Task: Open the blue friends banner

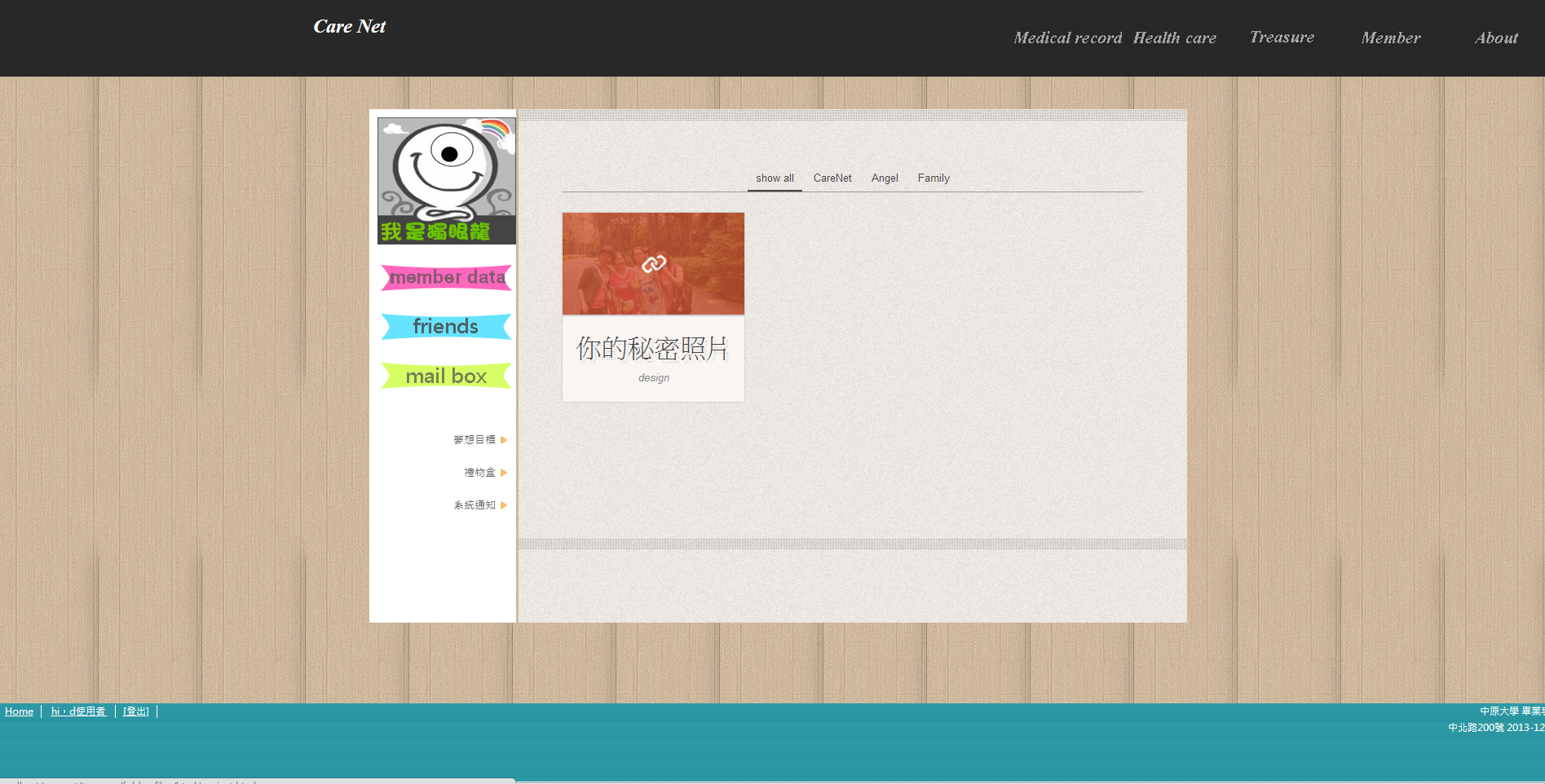Action: [x=446, y=327]
